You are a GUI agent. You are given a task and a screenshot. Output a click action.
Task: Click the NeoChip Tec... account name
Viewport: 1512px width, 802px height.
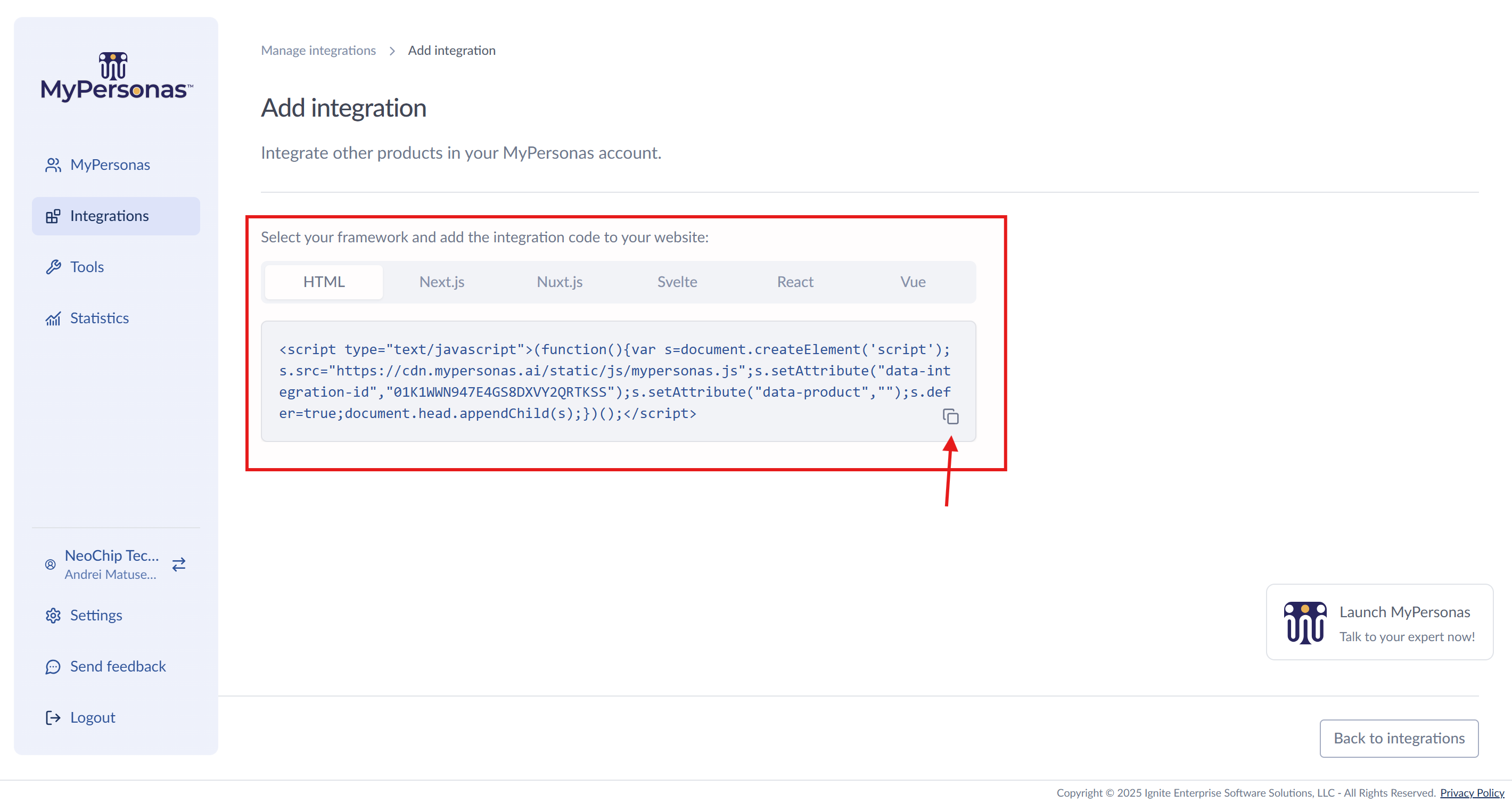[x=111, y=555]
